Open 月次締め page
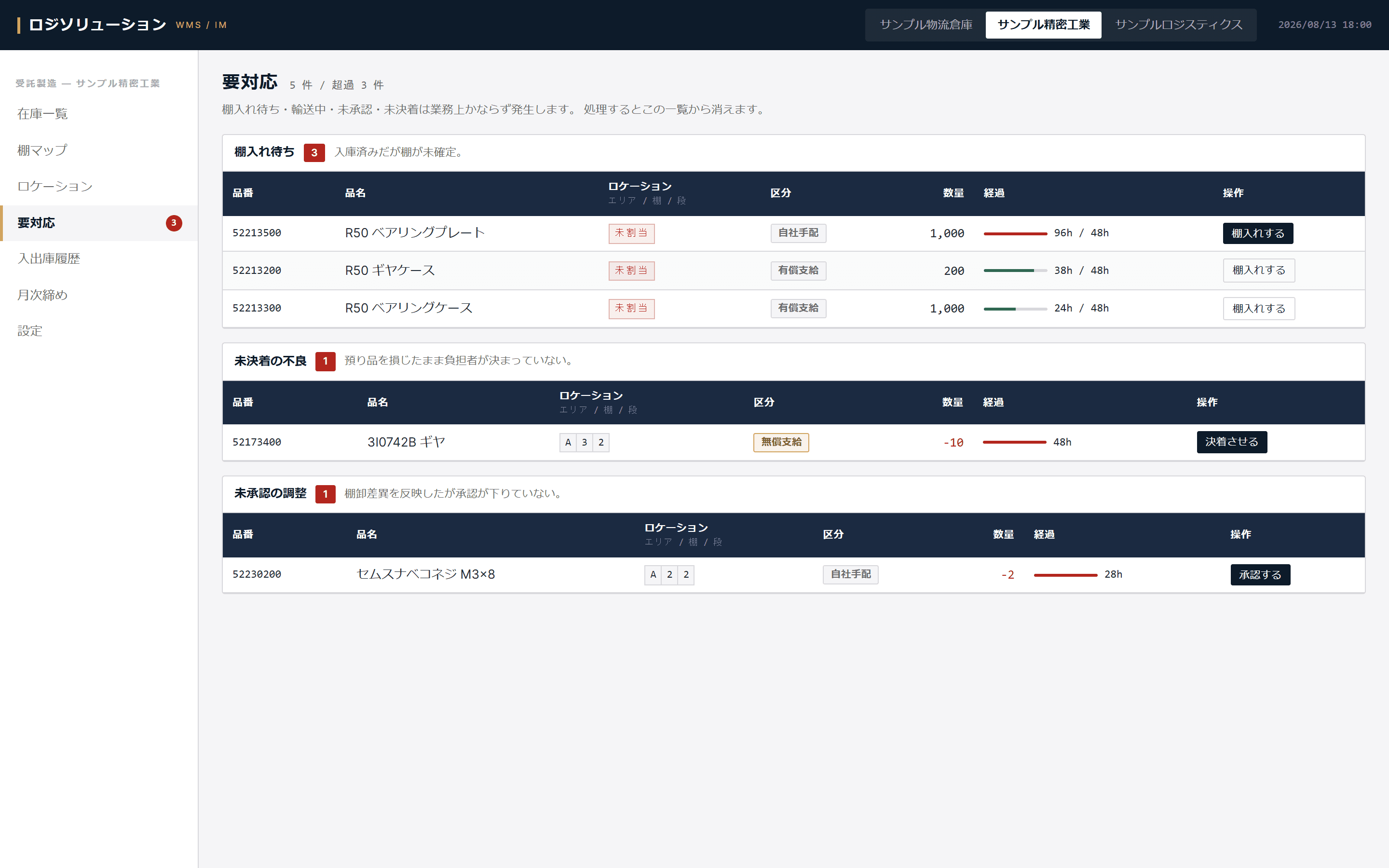 point(99,295)
